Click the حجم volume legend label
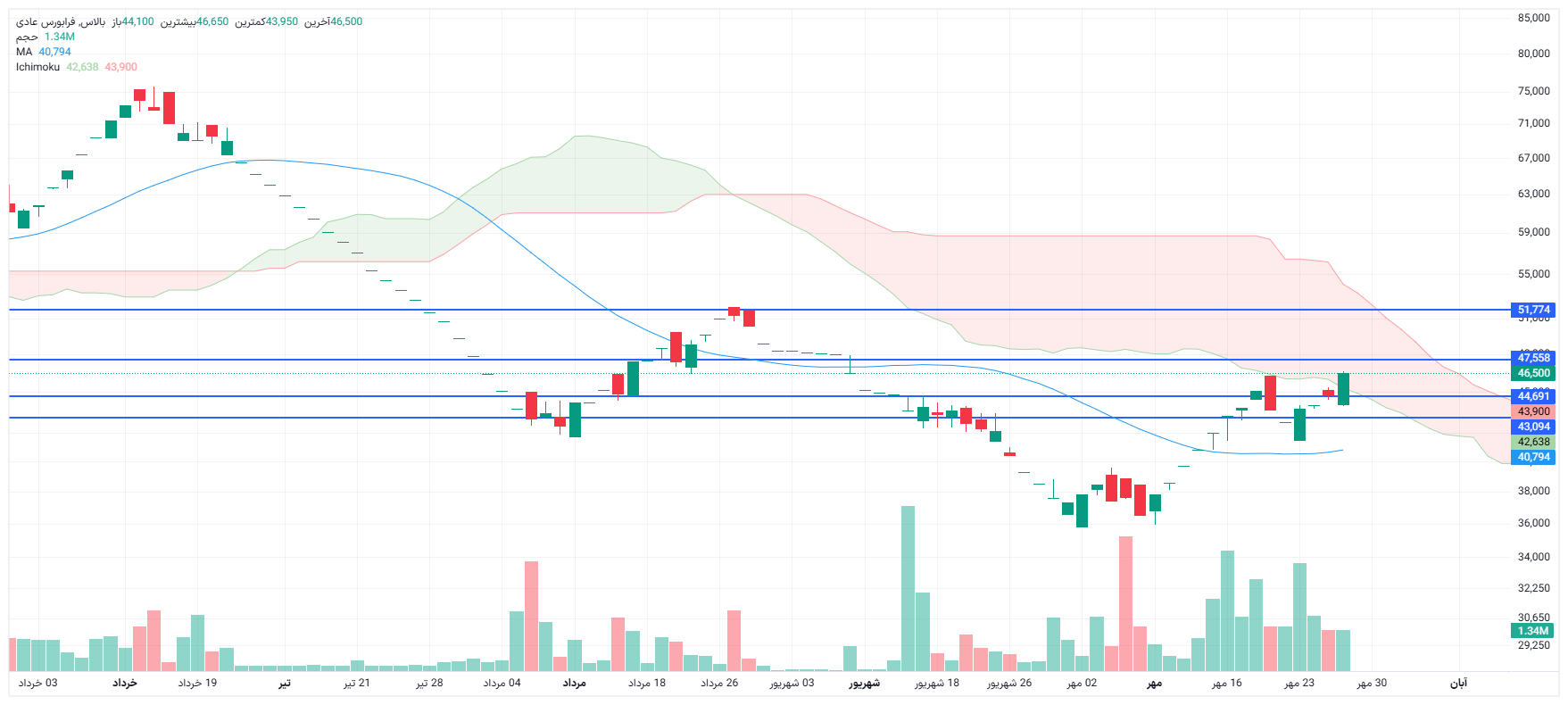The width and height of the screenshot is (1568, 705). point(27,37)
